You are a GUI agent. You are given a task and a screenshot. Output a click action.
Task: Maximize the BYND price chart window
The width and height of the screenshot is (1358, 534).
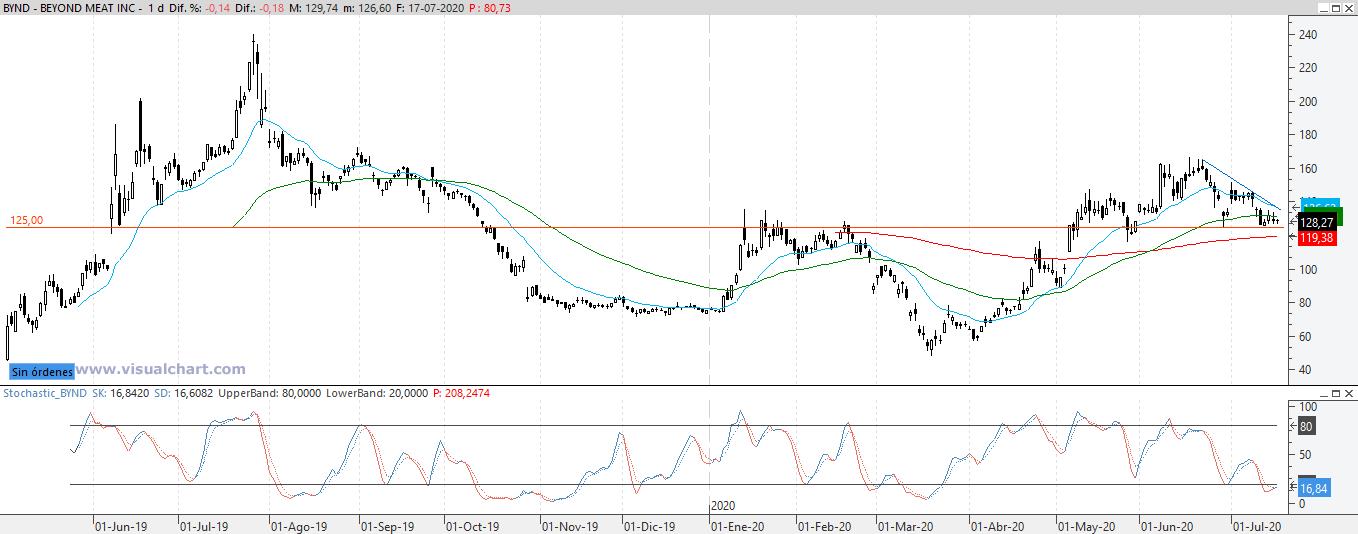click(1335, 8)
